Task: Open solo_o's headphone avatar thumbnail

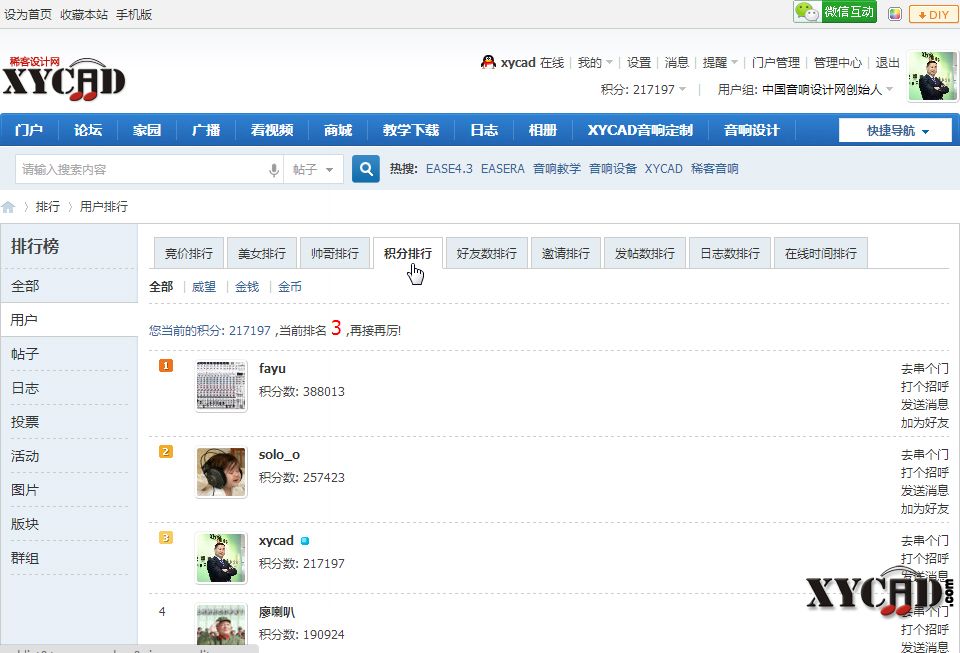Action: click(221, 472)
